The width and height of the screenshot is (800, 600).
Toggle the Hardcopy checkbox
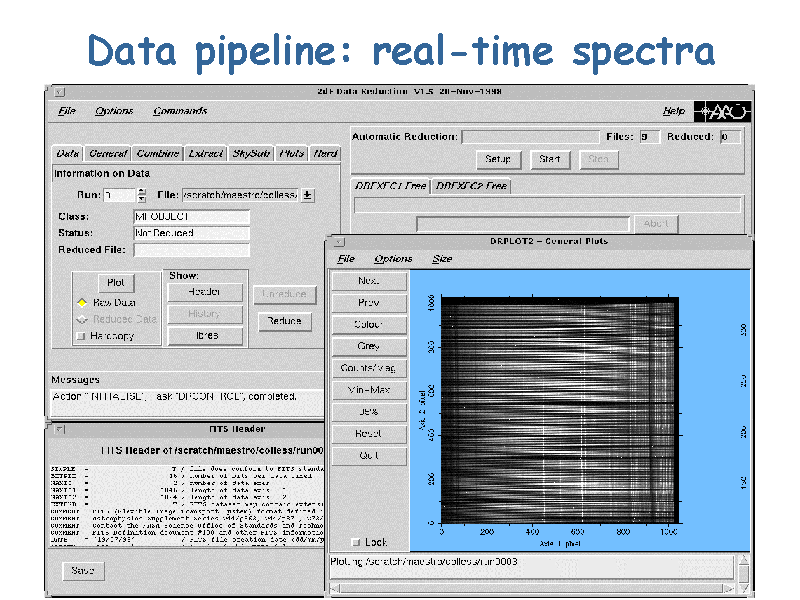[80, 336]
